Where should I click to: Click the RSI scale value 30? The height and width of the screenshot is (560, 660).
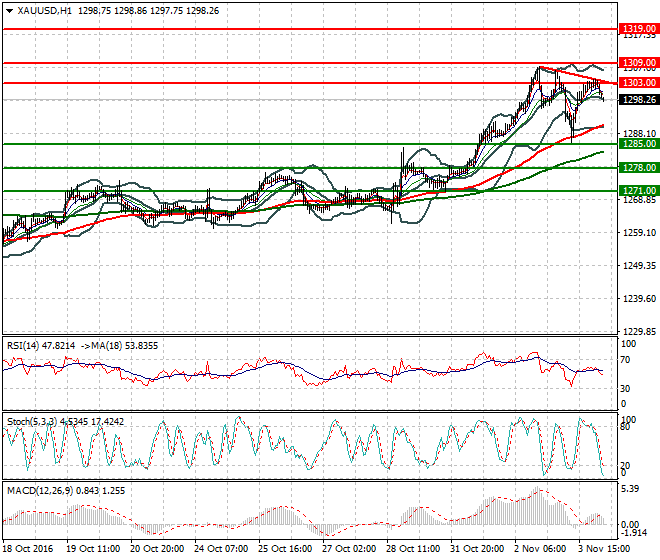coord(625,389)
